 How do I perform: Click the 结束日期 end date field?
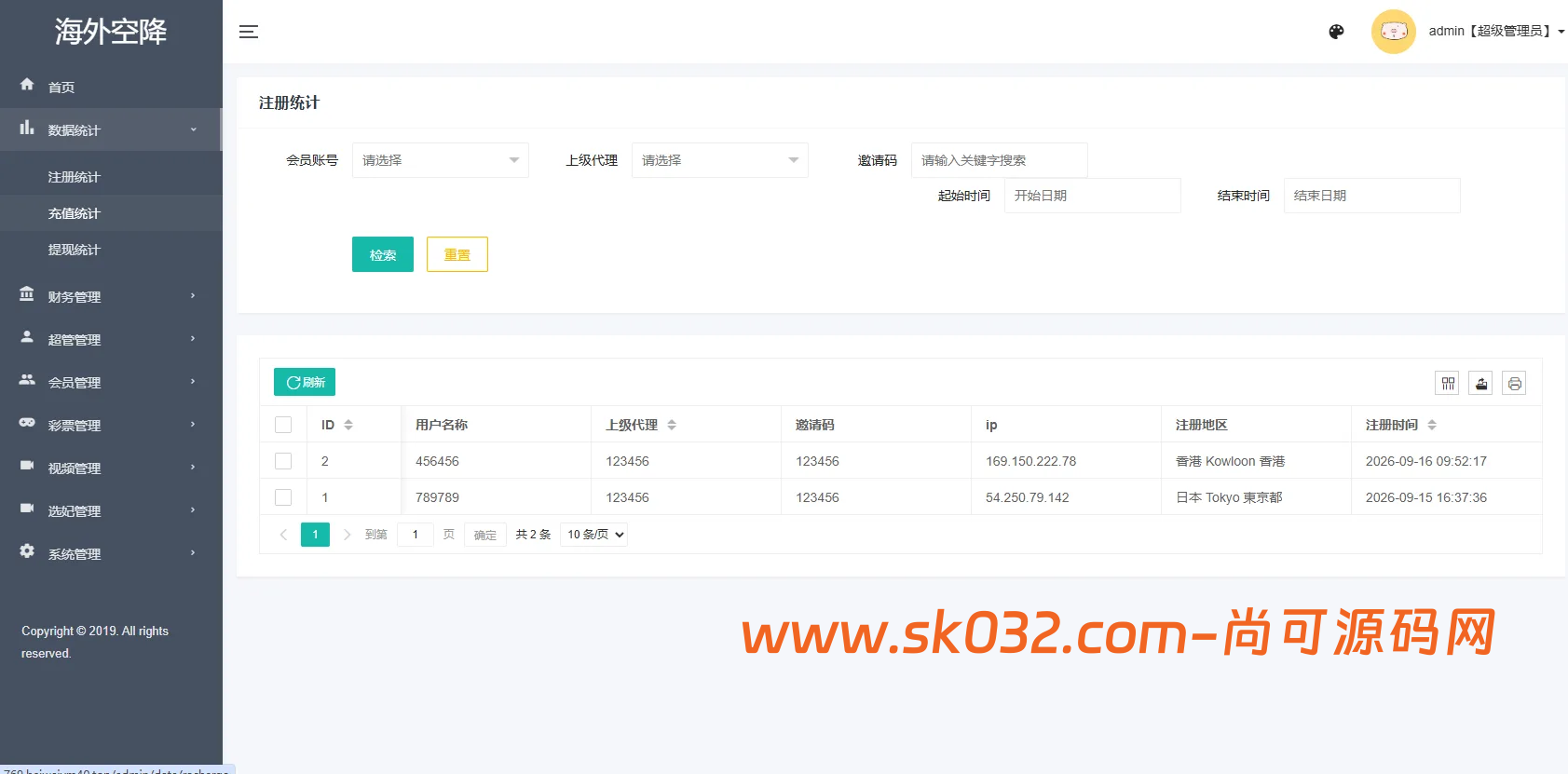point(1372,196)
